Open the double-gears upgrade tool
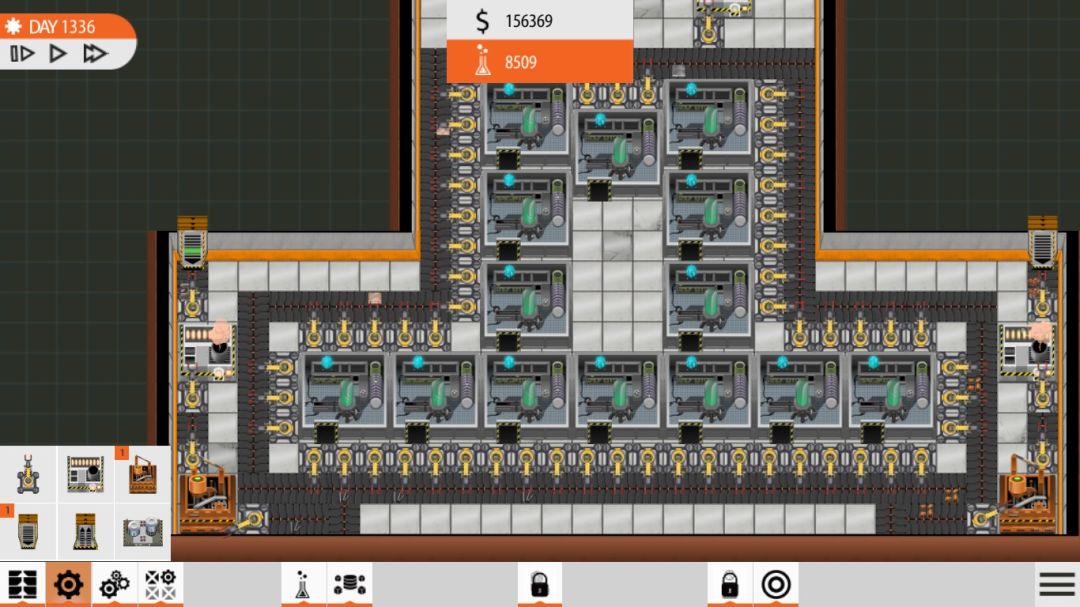Screen dimensions: 1080x607 point(112,585)
